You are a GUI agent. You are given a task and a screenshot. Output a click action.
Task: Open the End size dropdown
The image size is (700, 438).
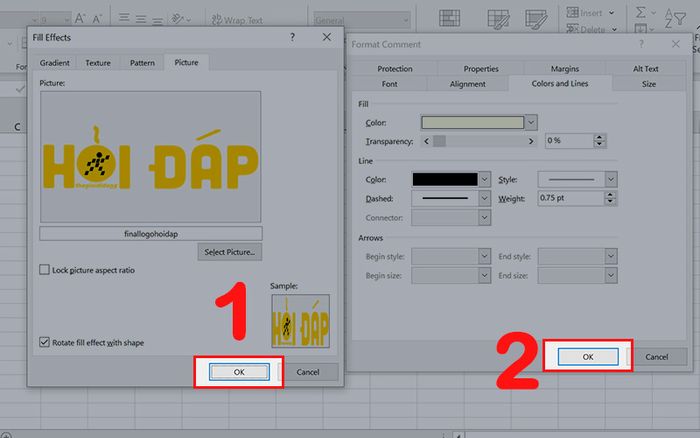(x=611, y=275)
